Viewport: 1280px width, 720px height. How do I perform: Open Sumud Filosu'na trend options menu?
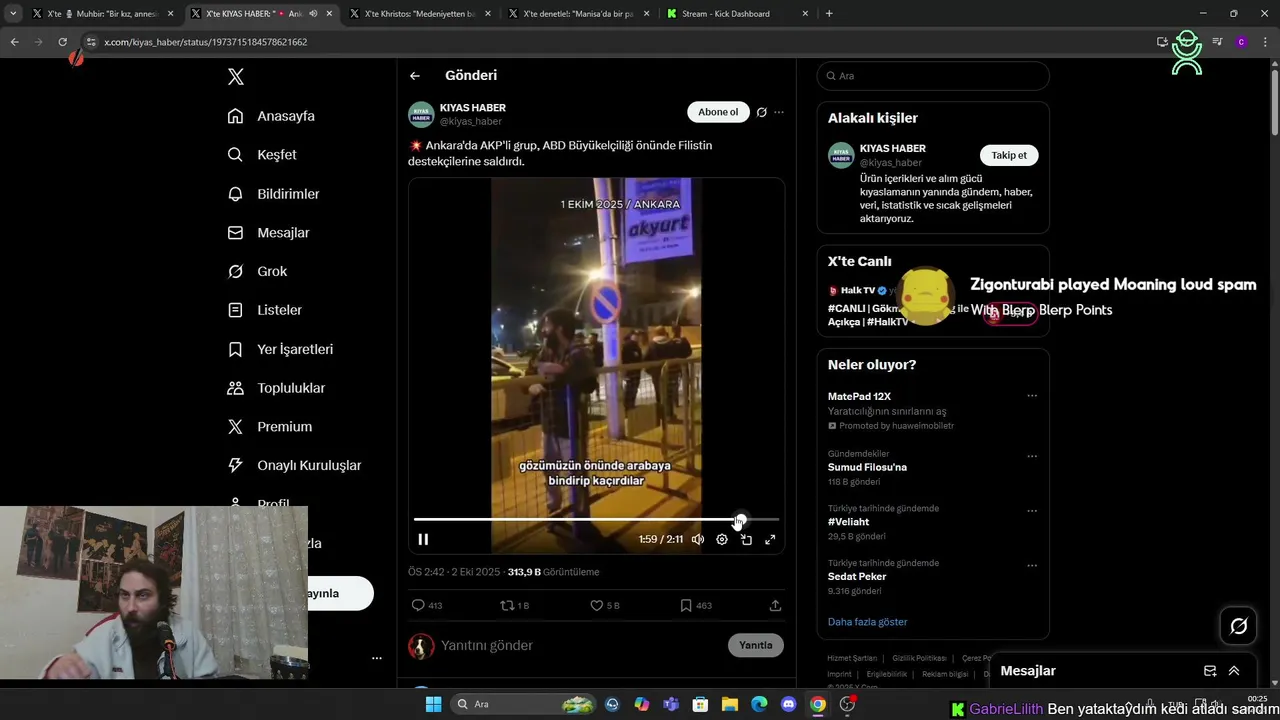click(x=1032, y=456)
